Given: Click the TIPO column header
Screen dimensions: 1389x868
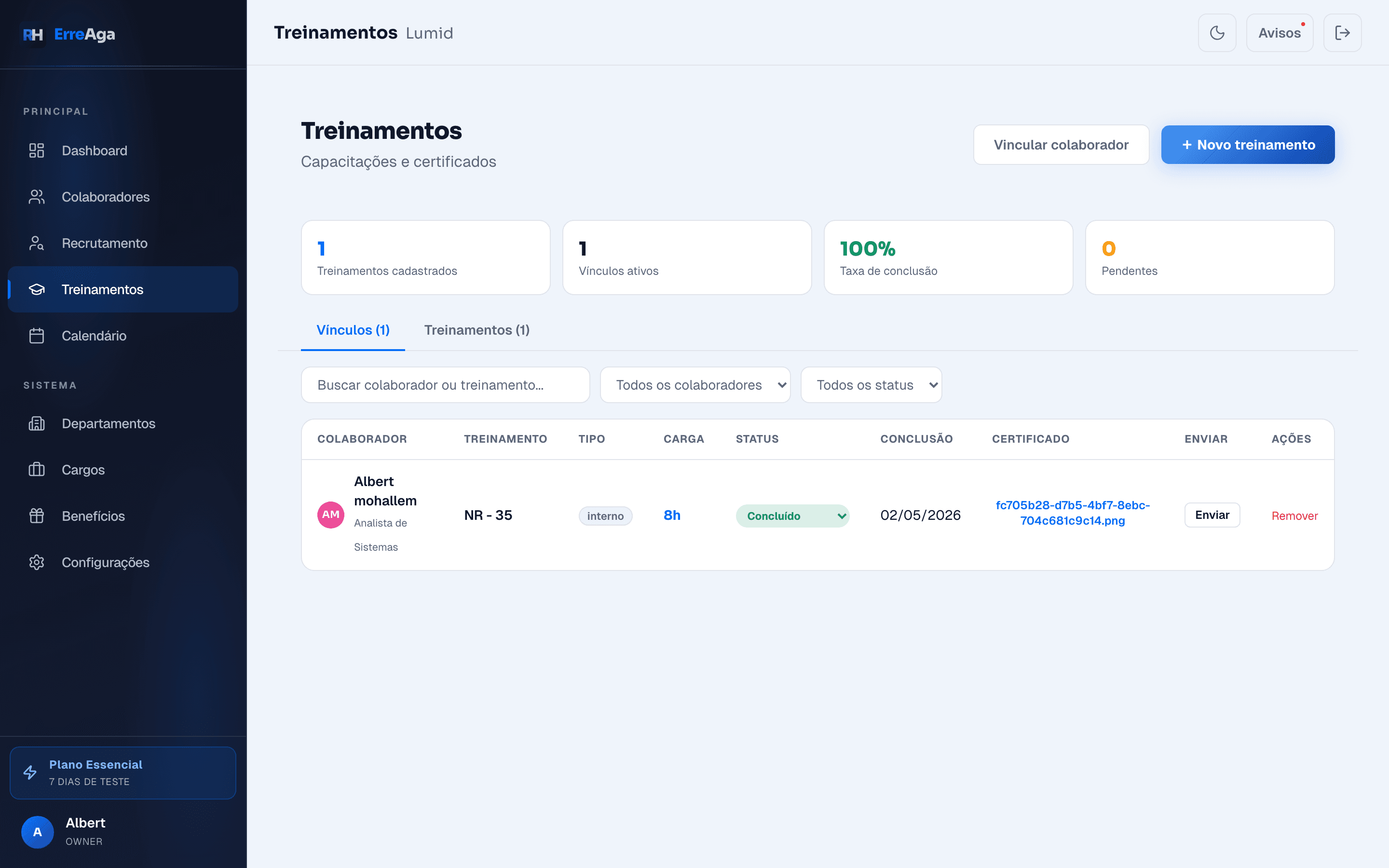Looking at the screenshot, I should pyautogui.click(x=592, y=439).
